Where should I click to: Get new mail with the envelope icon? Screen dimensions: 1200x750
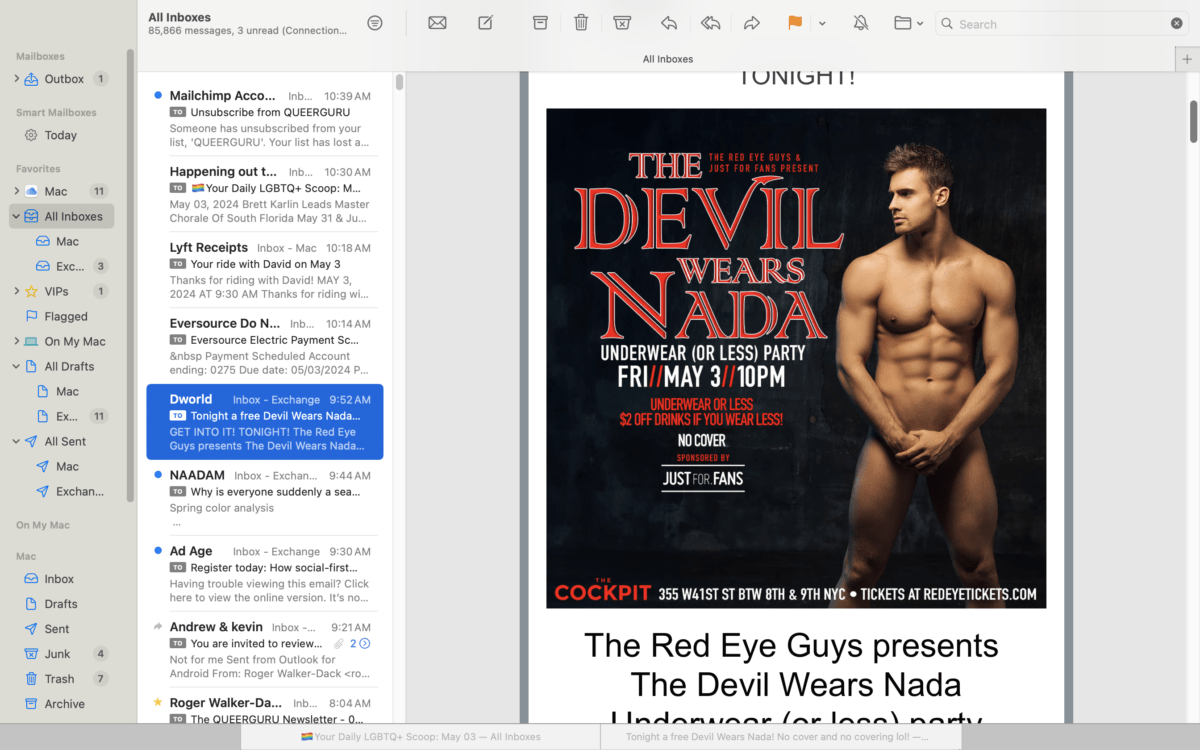pos(437,23)
